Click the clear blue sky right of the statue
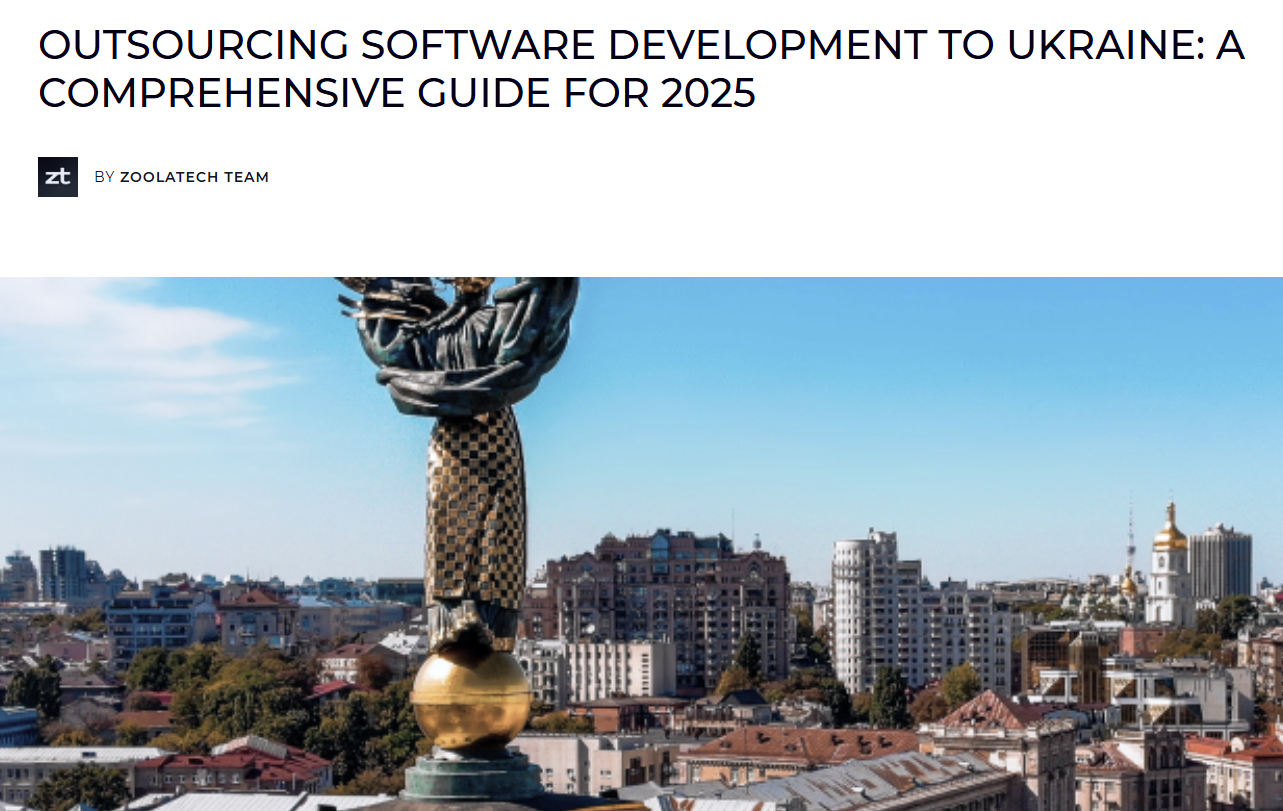This screenshot has height=811, width=1283. [850, 400]
